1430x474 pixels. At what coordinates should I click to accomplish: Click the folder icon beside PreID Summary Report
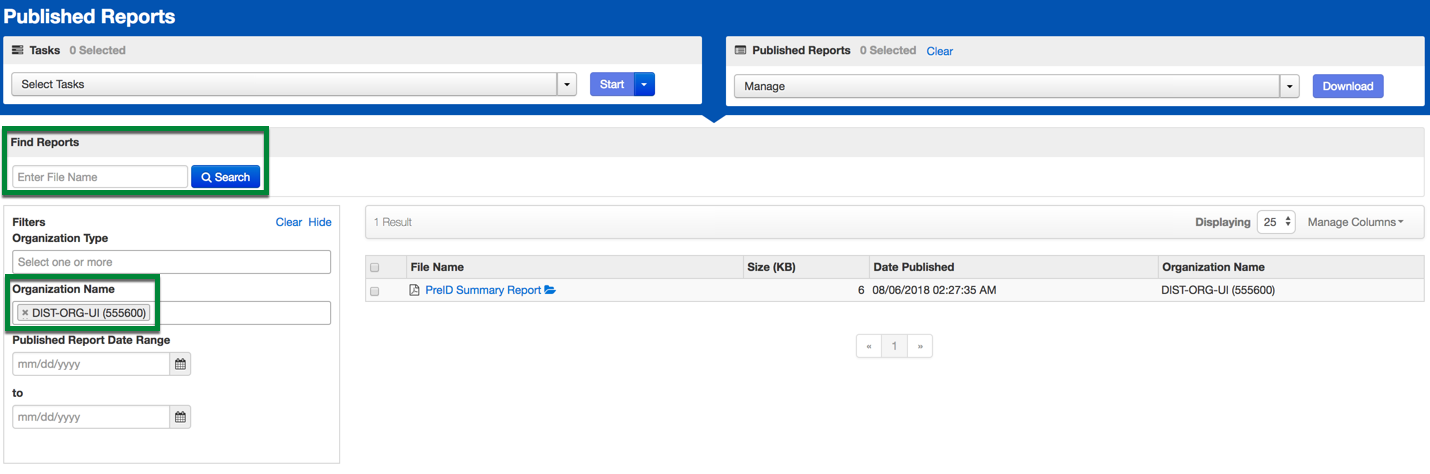[x=550, y=291]
